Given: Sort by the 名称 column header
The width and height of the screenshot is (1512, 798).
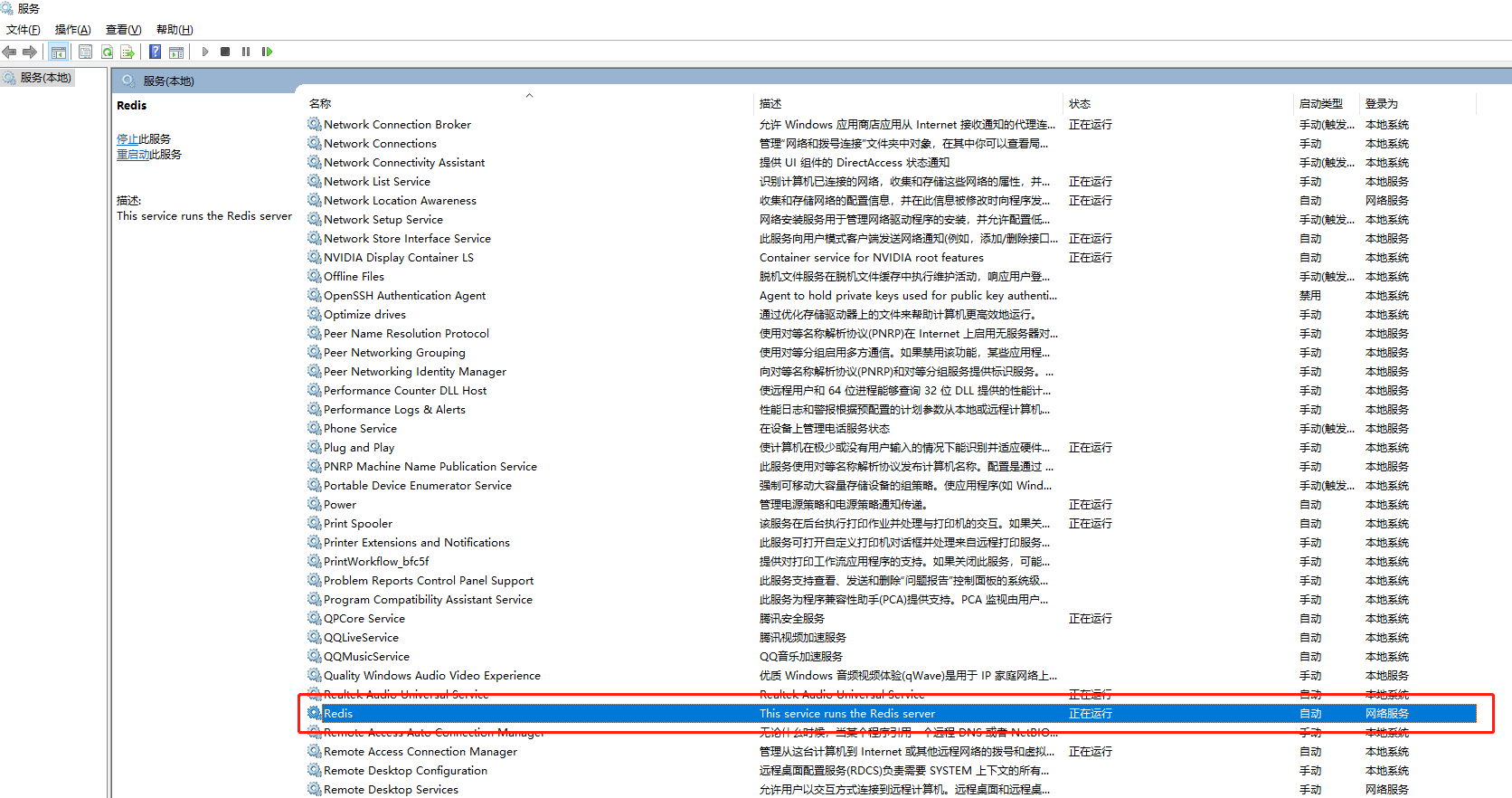Looking at the screenshot, I should 320,103.
